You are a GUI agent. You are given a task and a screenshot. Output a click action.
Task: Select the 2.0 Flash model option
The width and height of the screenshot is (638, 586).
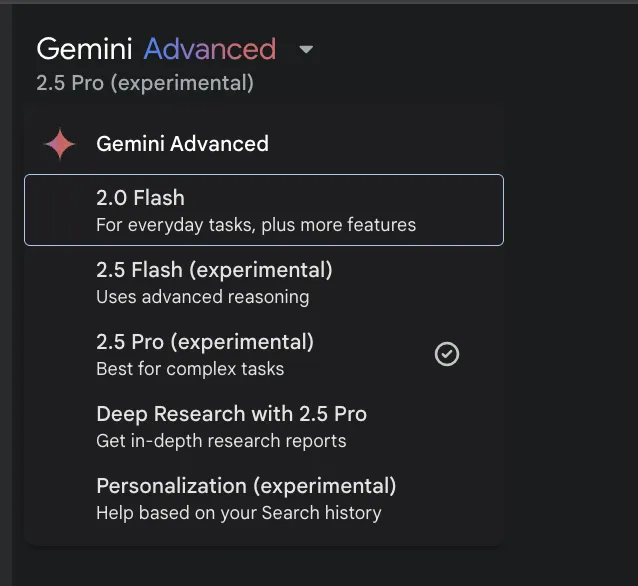point(264,210)
